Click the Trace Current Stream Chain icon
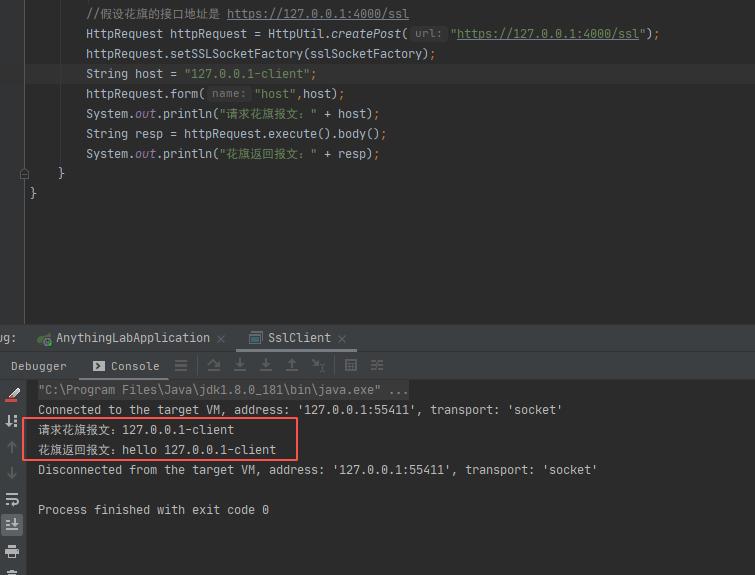 pyautogui.click(x=377, y=366)
